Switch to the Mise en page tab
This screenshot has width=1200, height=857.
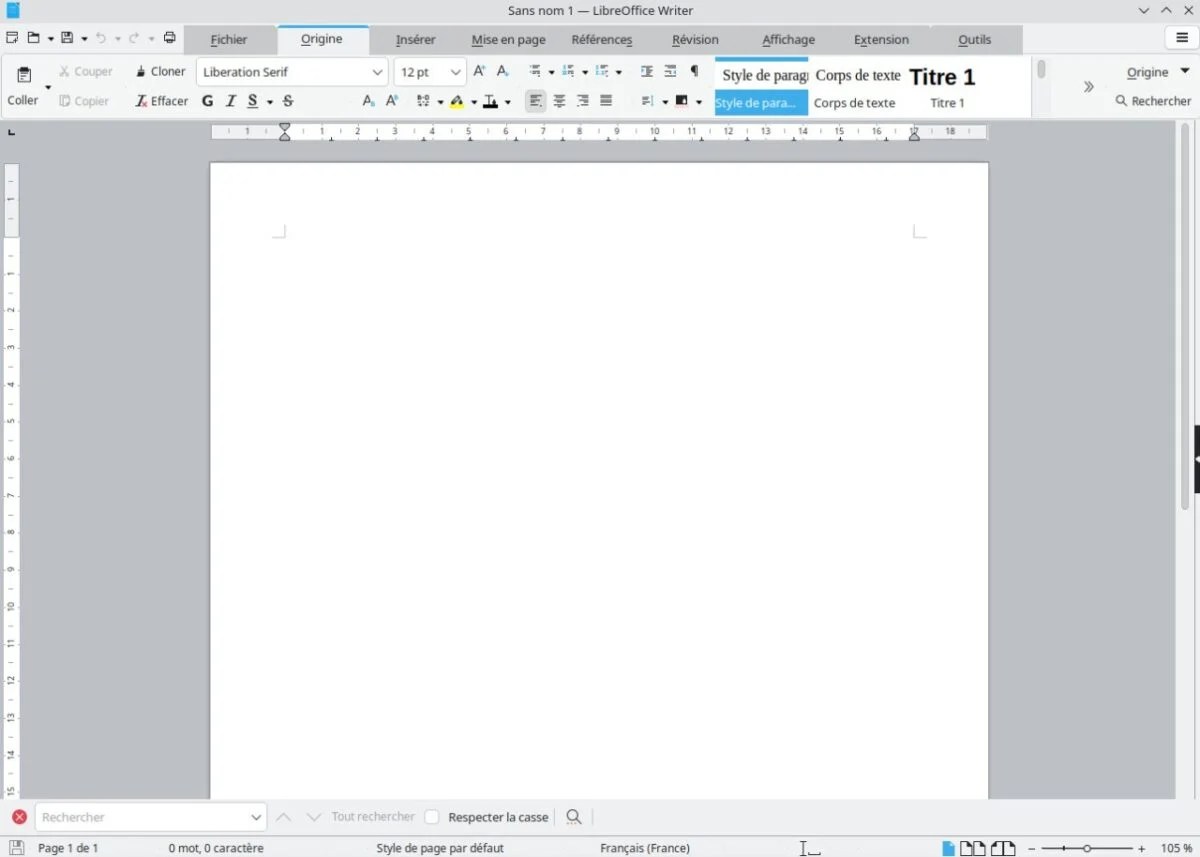pyautogui.click(x=509, y=40)
